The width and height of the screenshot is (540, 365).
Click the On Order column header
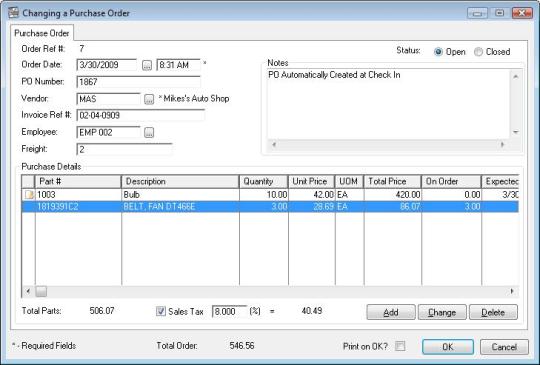451,181
